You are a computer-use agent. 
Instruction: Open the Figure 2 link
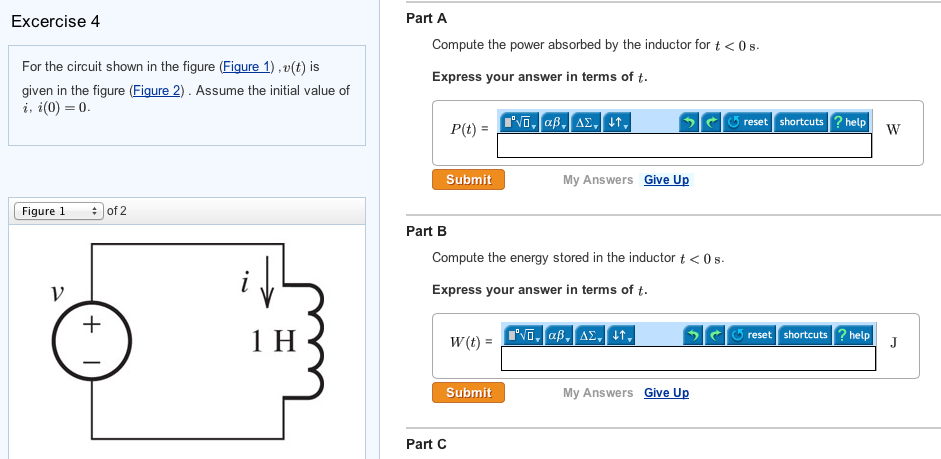click(x=156, y=91)
